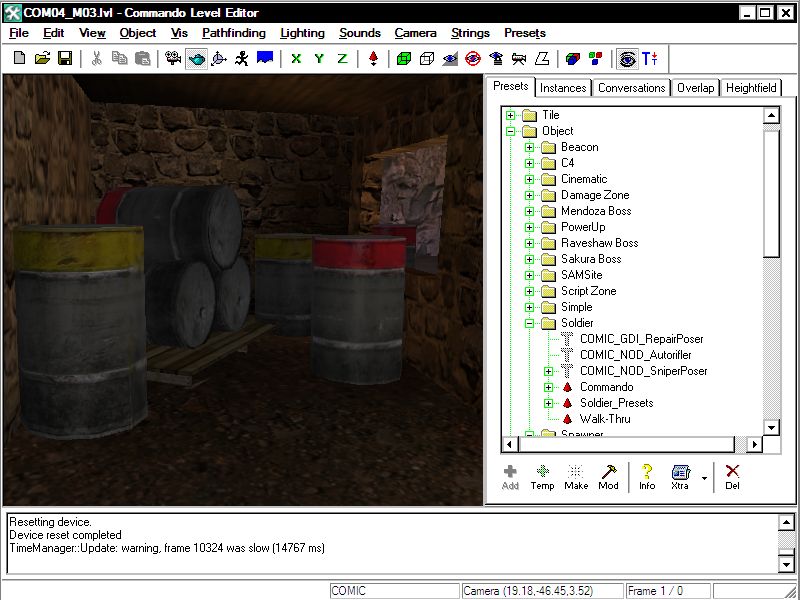The height and width of the screenshot is (600, 800).
Task: Switch to the Heightfield tab
Action: (749, 88)
